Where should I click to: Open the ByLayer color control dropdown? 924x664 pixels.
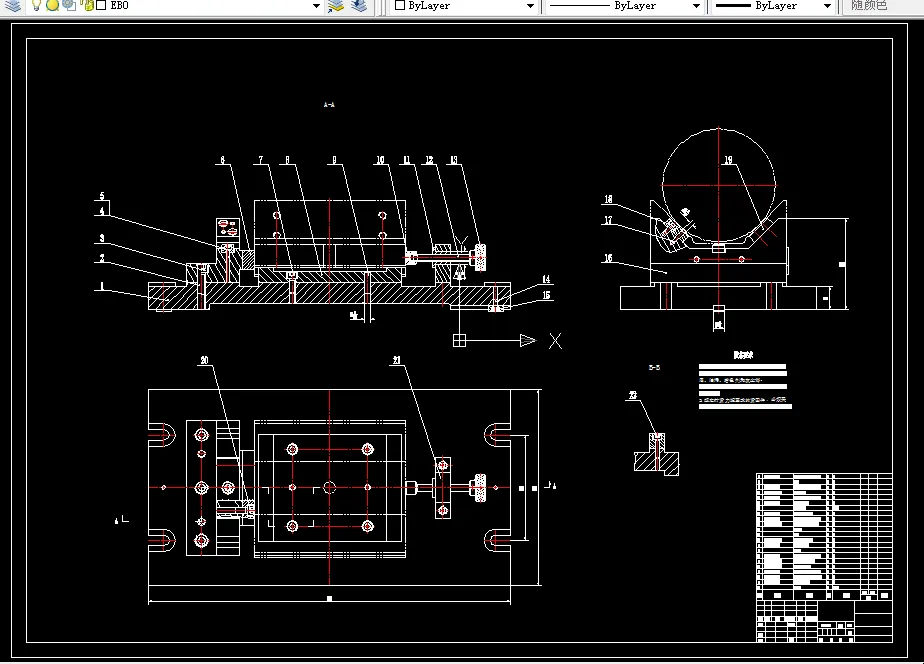coord(530,6)
